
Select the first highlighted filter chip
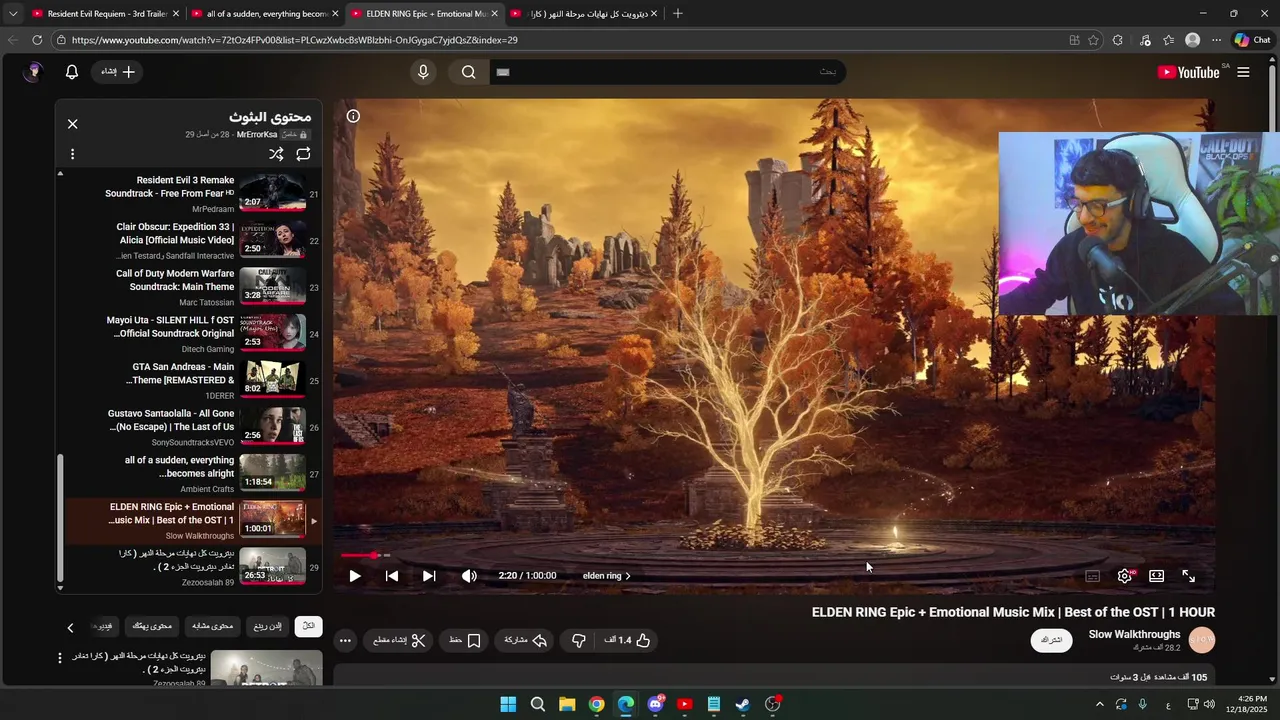308,626
